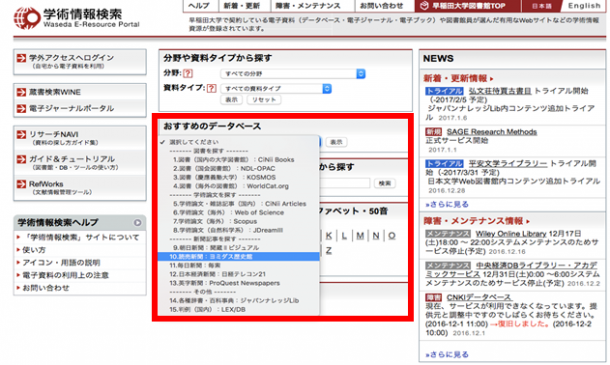Select 選択してください in the dropdown list

point(238,142)
